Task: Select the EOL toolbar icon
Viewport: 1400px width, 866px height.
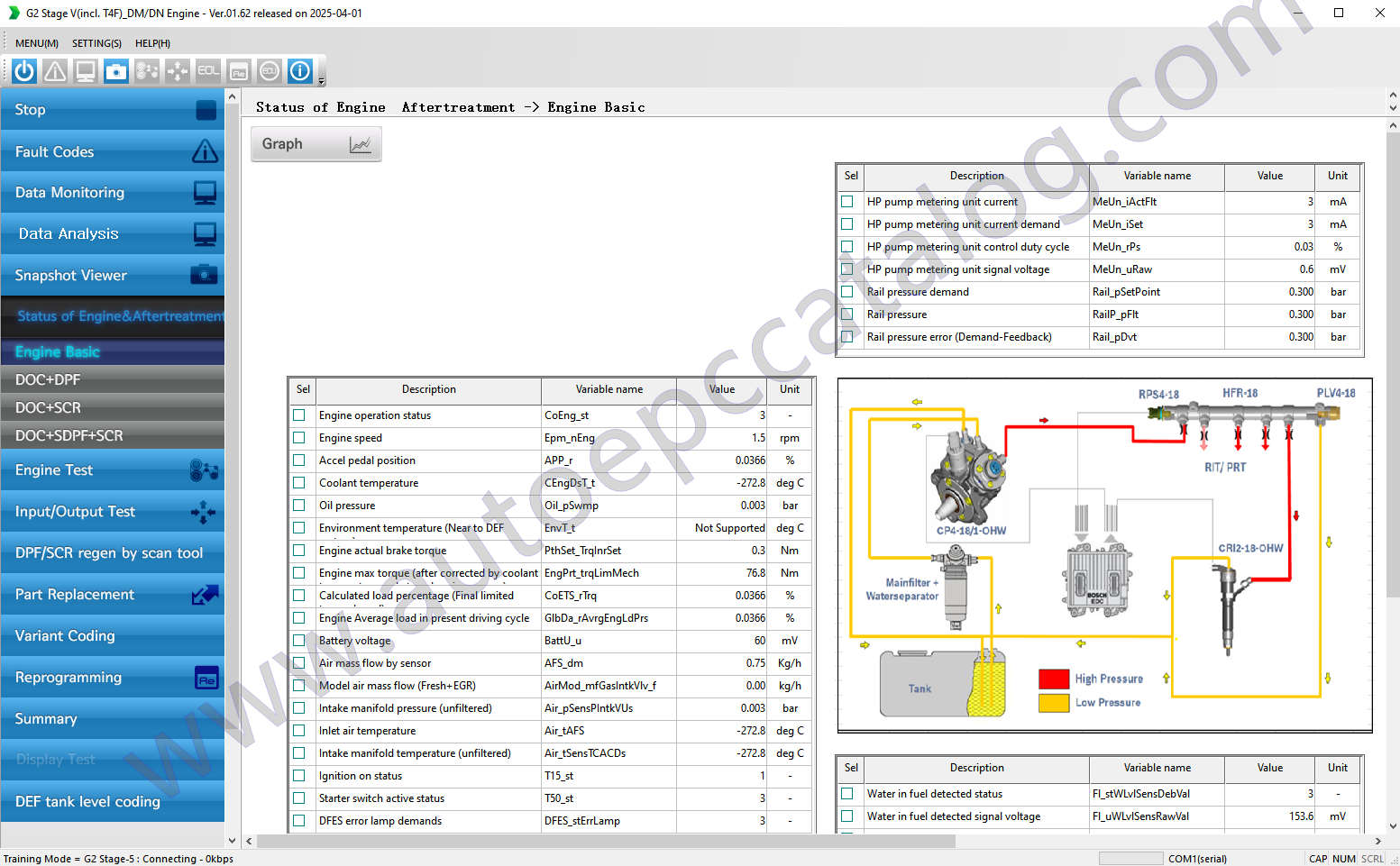Action: 207,70
